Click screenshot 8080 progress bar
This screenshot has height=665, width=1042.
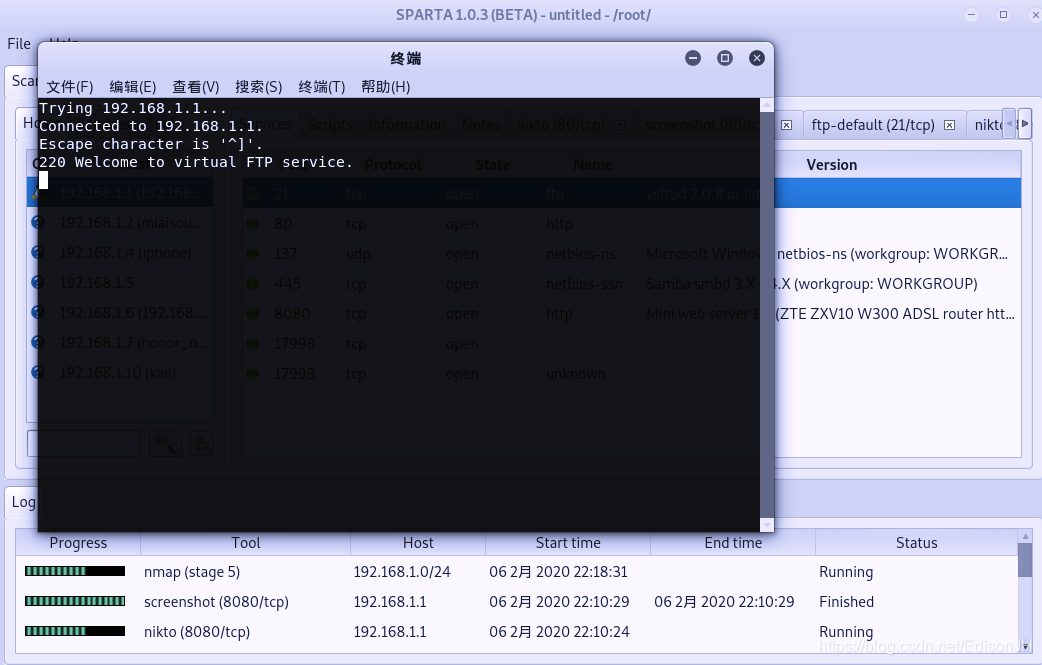[x=75, y=601]
